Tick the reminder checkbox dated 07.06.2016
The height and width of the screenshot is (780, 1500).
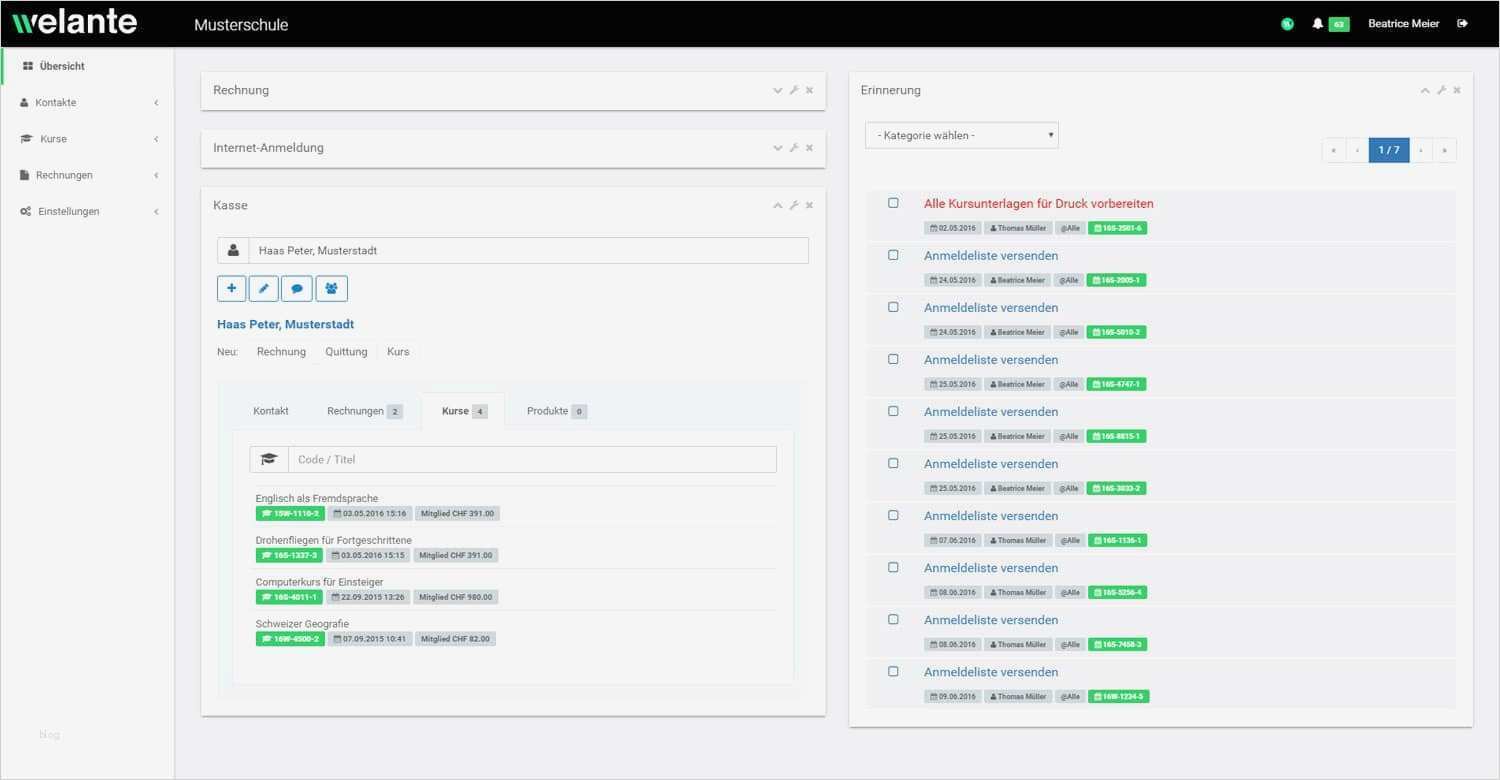coord(893,515)
